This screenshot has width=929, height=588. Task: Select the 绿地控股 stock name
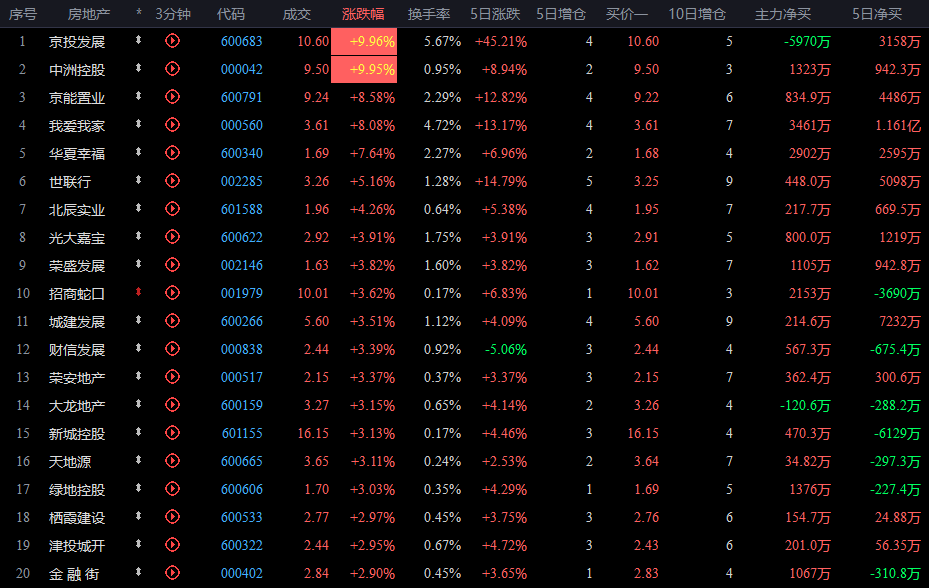pos(77,490)
